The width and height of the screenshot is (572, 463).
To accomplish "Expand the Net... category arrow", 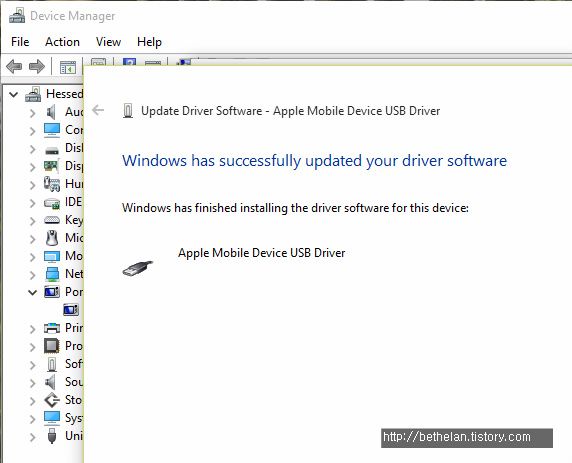I will tap(32, 275).
